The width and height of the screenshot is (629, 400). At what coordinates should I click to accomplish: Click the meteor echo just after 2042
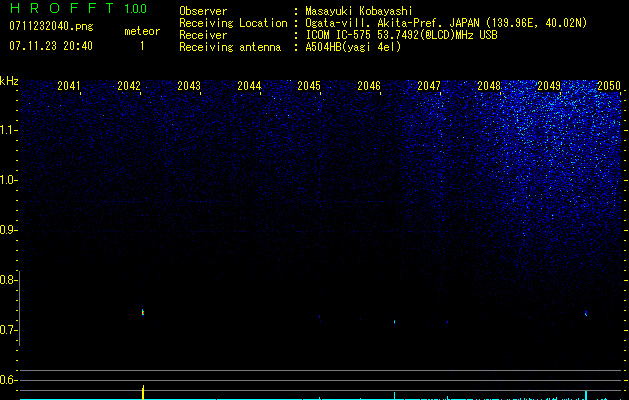pos(143,312)
